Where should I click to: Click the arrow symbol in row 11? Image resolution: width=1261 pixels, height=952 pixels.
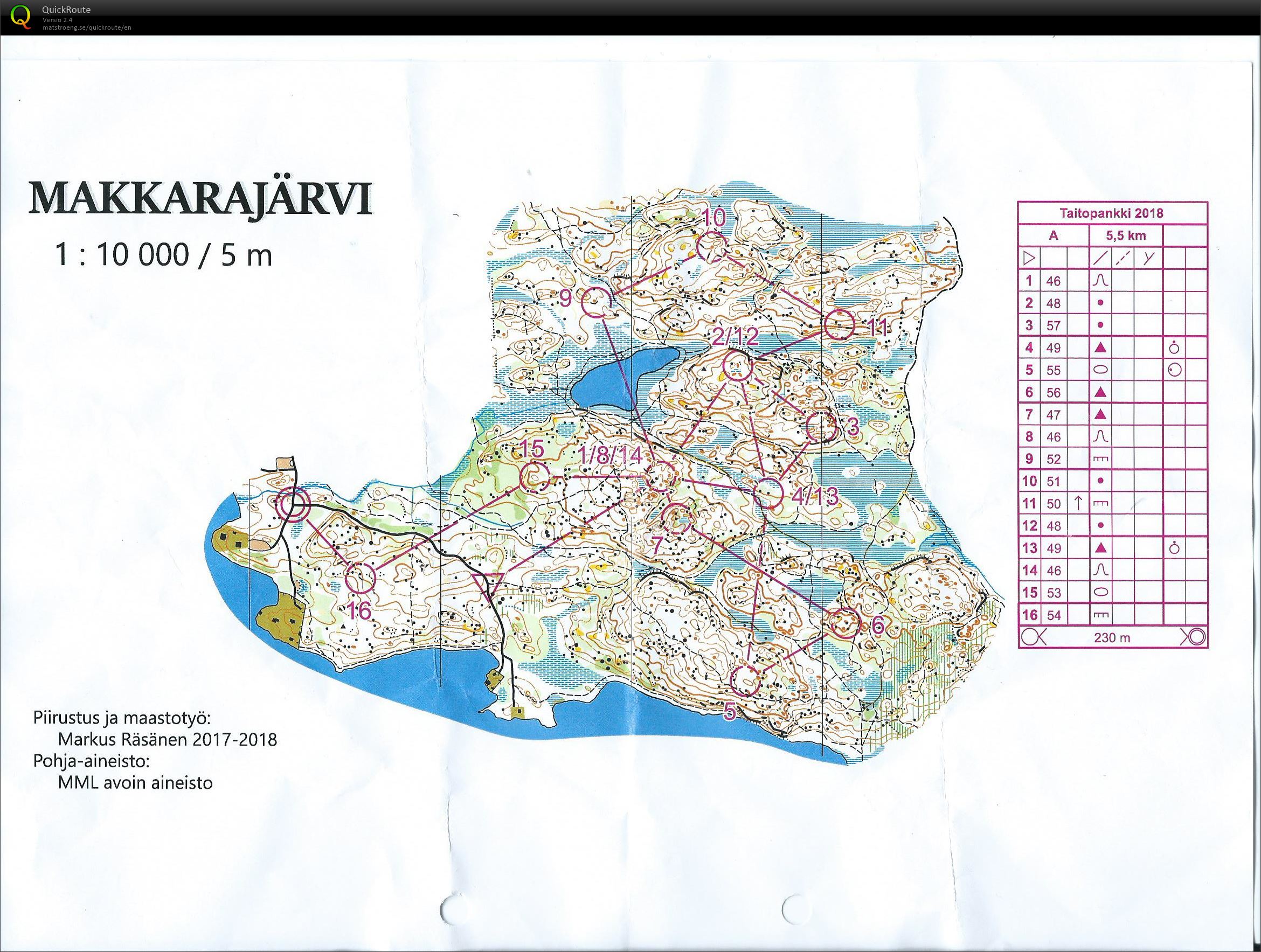click(x=1078, y=503)
